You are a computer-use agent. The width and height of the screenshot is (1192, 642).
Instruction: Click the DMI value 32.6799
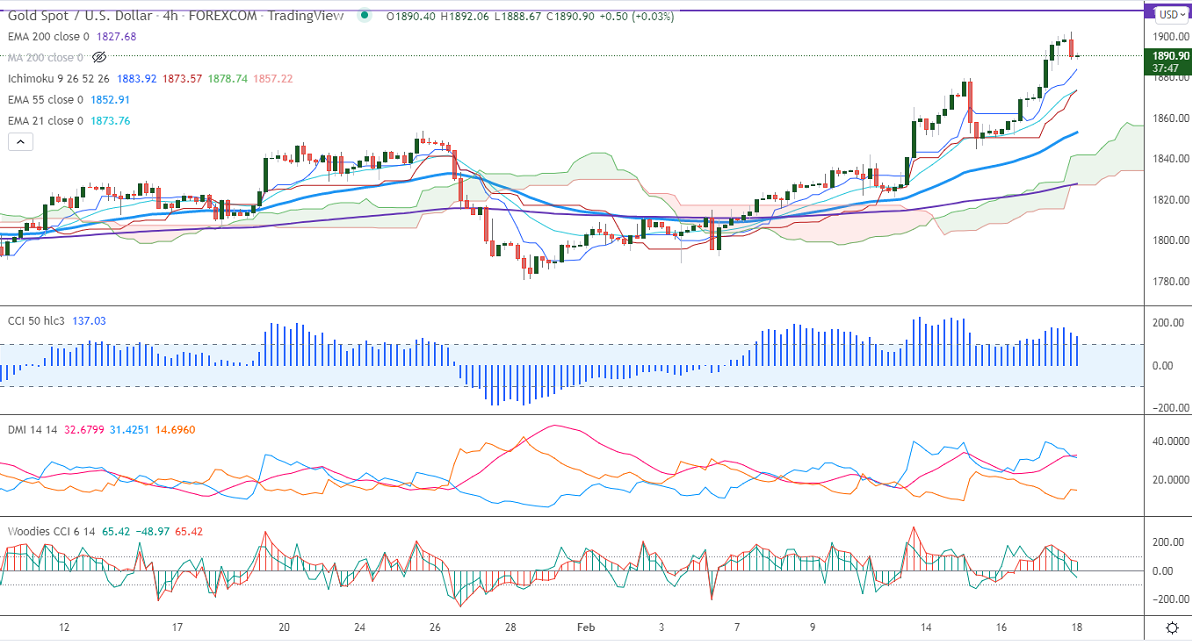click(84, 430)
